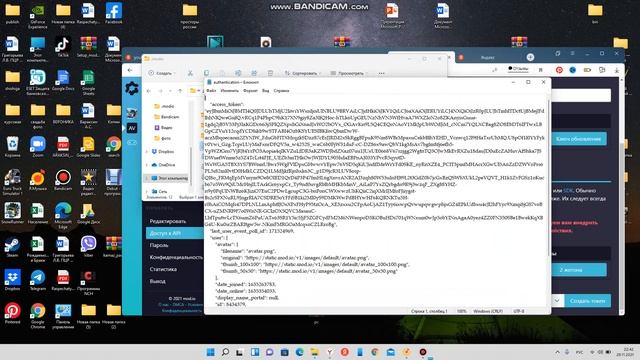Click the Windows Start button on taskbar
Screen dimensions: 640x360
click(211, 352)
